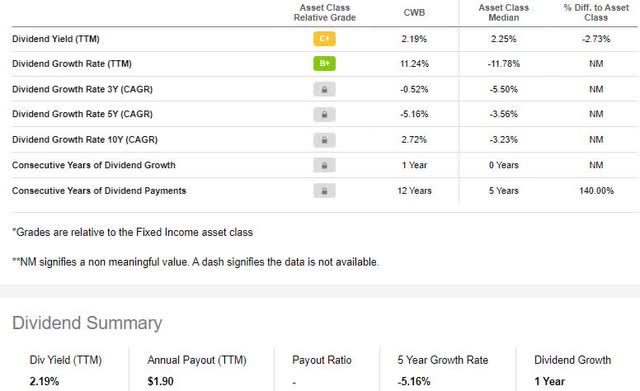Click the Asset Class Median column header
Image resolution: width=640 pixels, height=391 pixels.
[504, 13]
